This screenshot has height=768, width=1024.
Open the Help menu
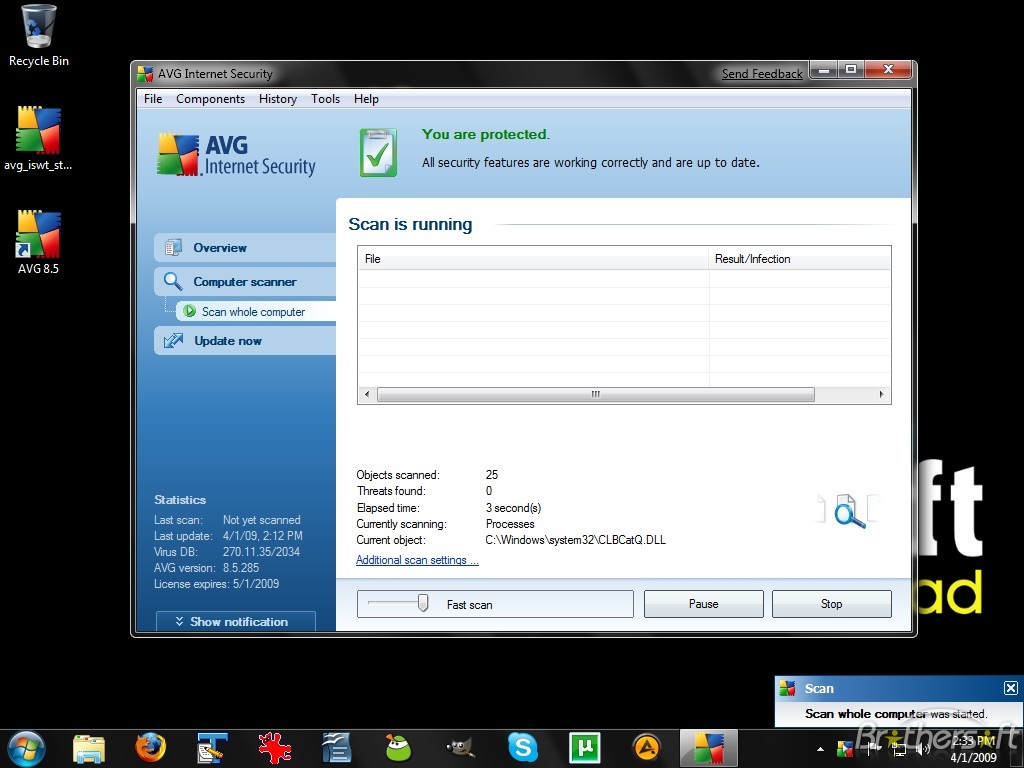(366, 99)
